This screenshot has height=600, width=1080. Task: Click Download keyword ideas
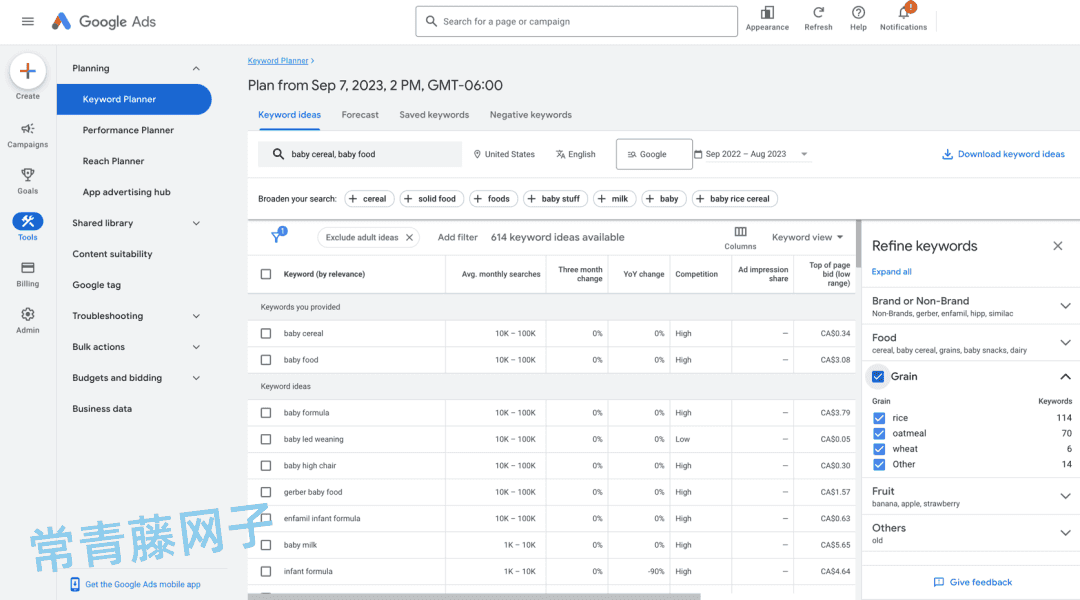point(1003,154)
